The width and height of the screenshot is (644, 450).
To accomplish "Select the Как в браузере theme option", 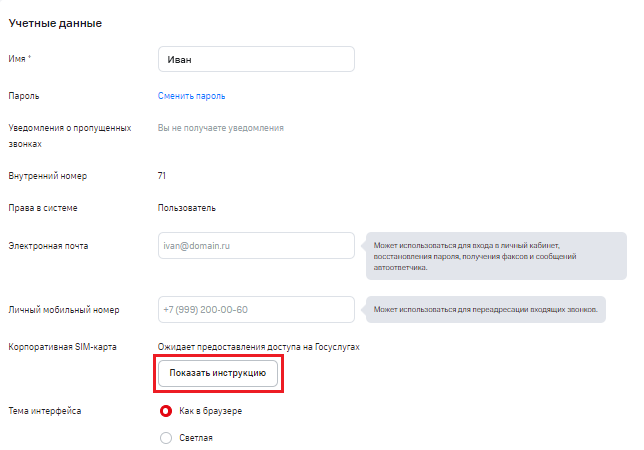I will [167, 411].
